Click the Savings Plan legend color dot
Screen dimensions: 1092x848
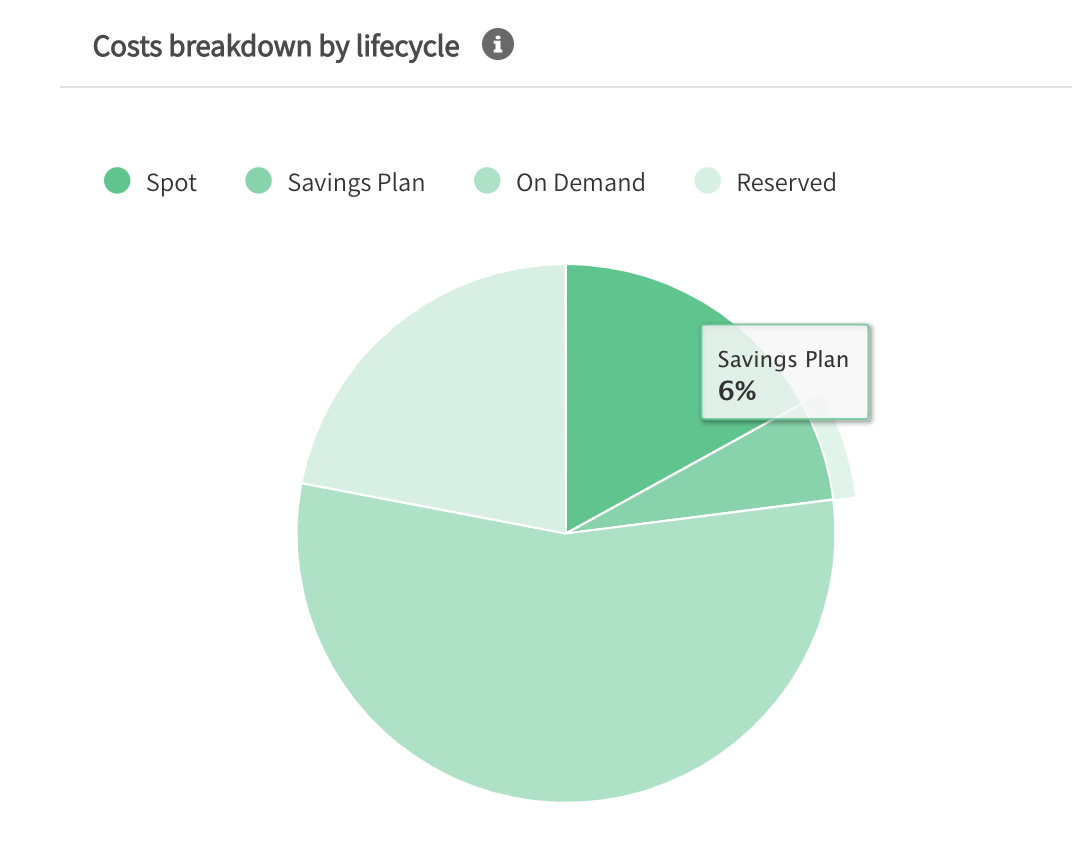click(x=259, y=182)
